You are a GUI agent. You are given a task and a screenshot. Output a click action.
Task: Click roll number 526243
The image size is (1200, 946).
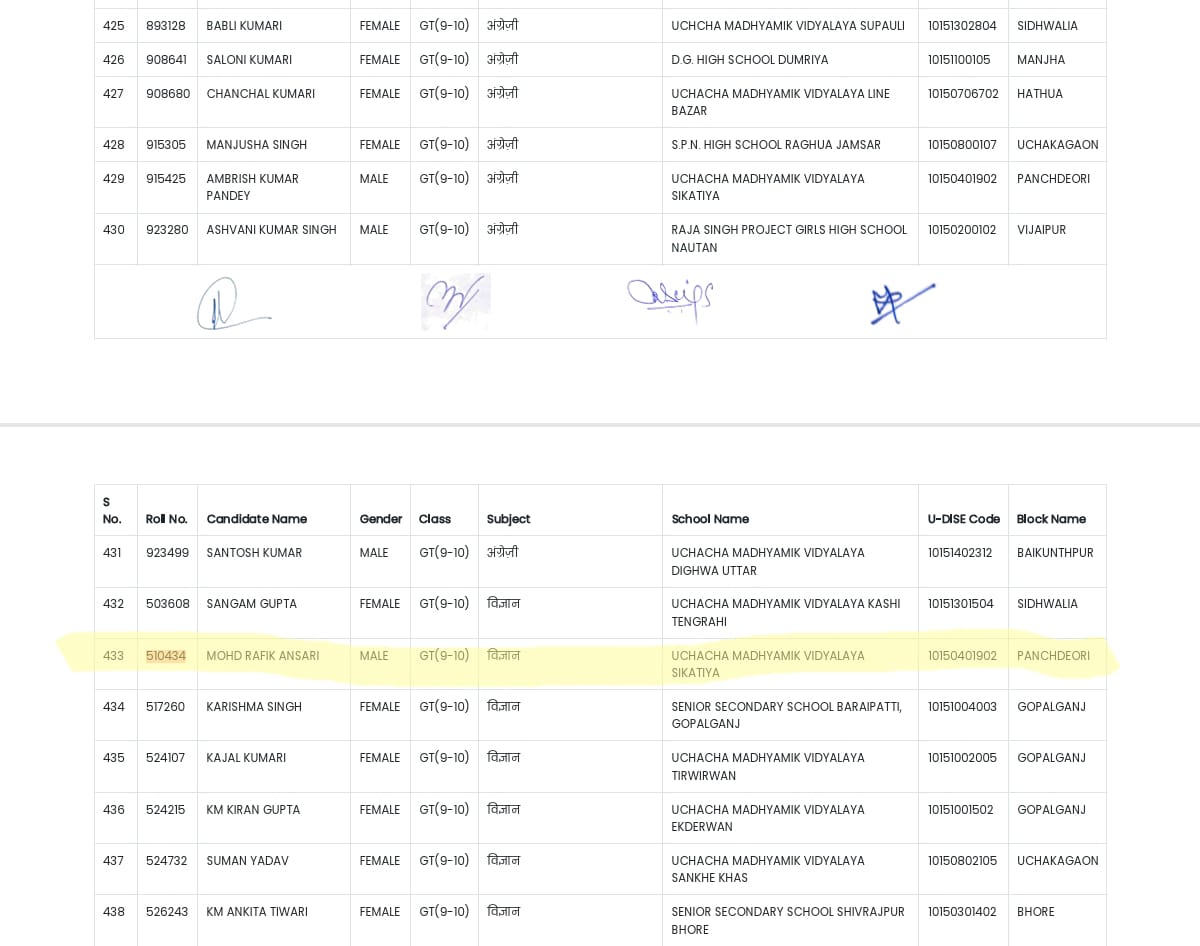[x=167, y=912]
